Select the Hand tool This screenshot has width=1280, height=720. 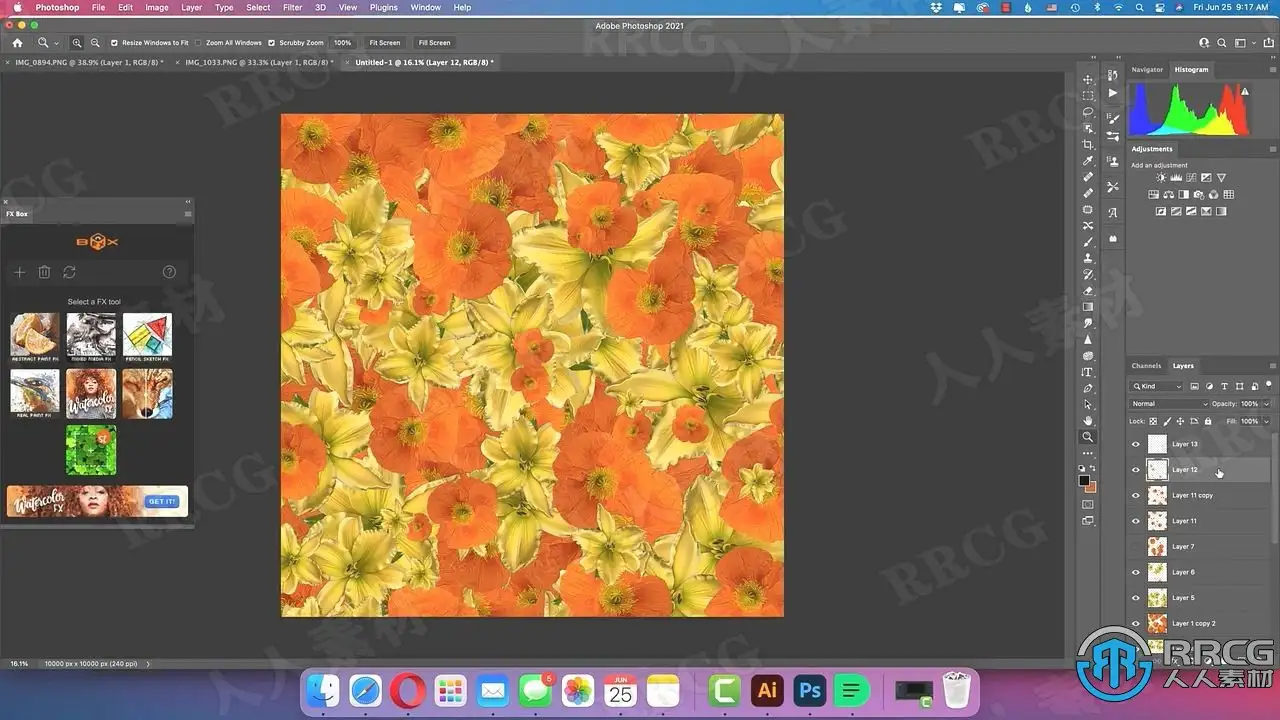point(1088,421)
